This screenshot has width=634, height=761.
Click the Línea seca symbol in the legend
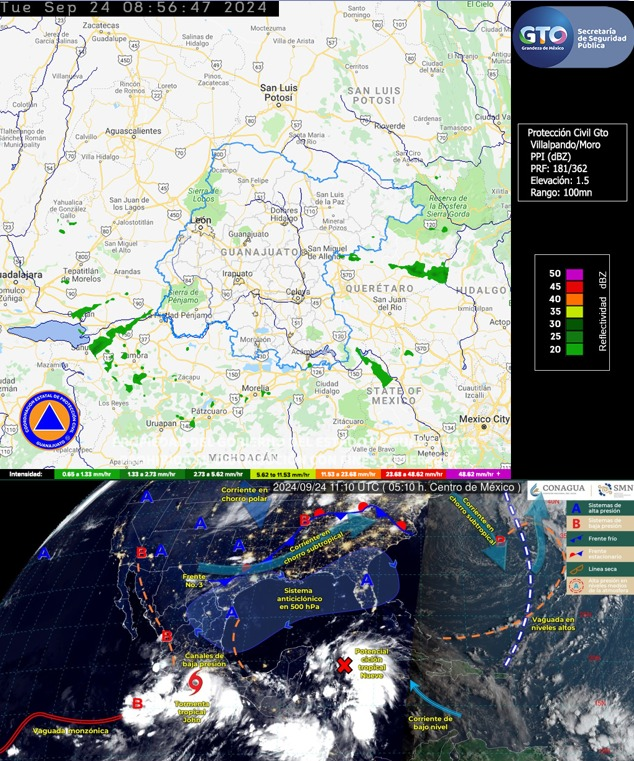pos(576,569)
